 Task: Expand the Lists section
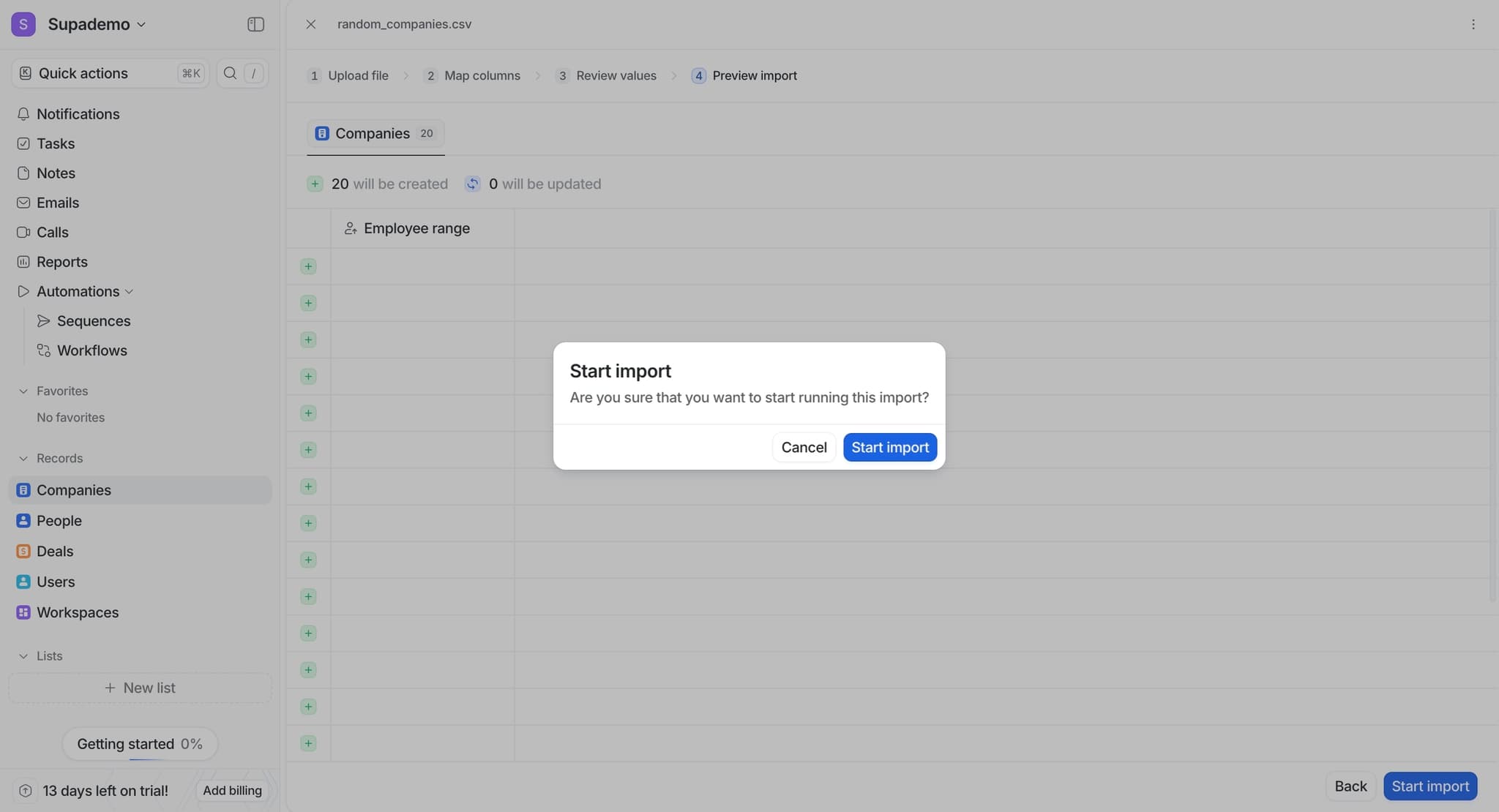tap(23, 655)
